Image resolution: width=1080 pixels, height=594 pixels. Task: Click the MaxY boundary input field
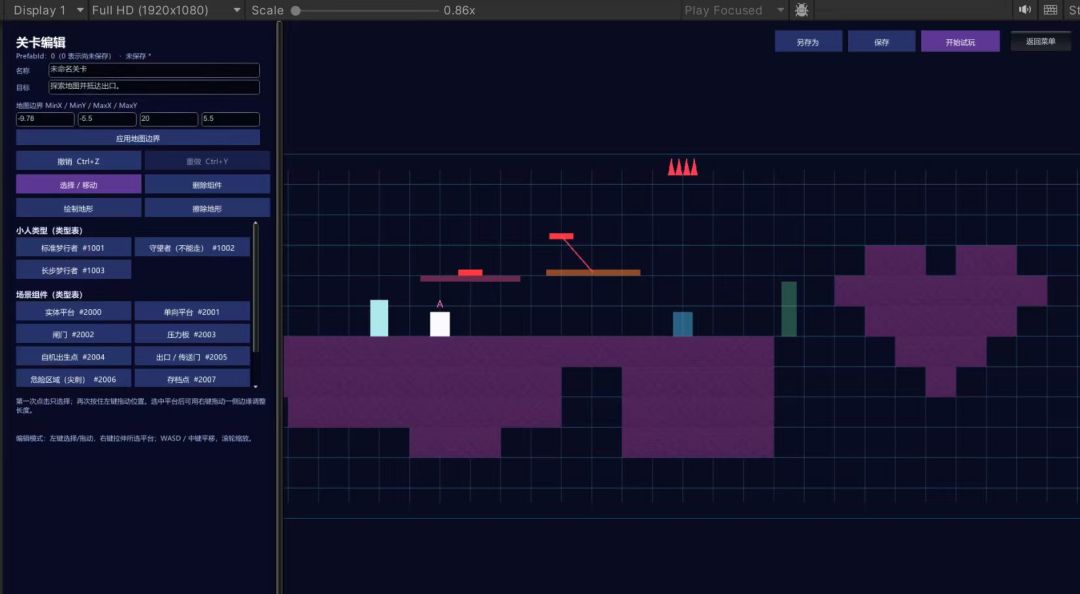[231, 119]
